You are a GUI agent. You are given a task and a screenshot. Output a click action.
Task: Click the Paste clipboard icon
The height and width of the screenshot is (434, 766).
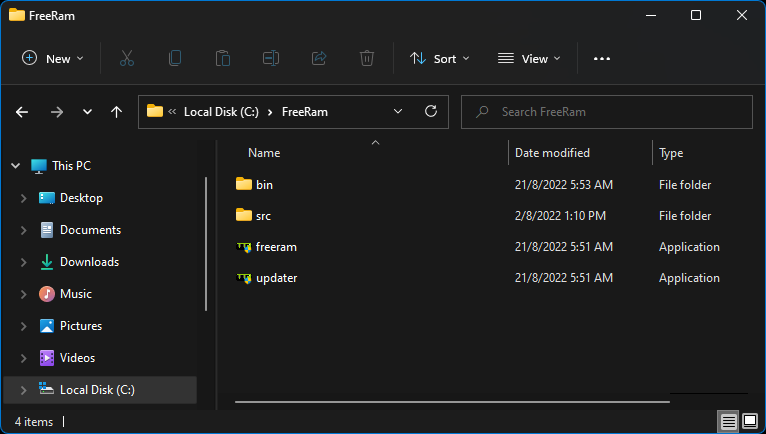coord(223,59)
